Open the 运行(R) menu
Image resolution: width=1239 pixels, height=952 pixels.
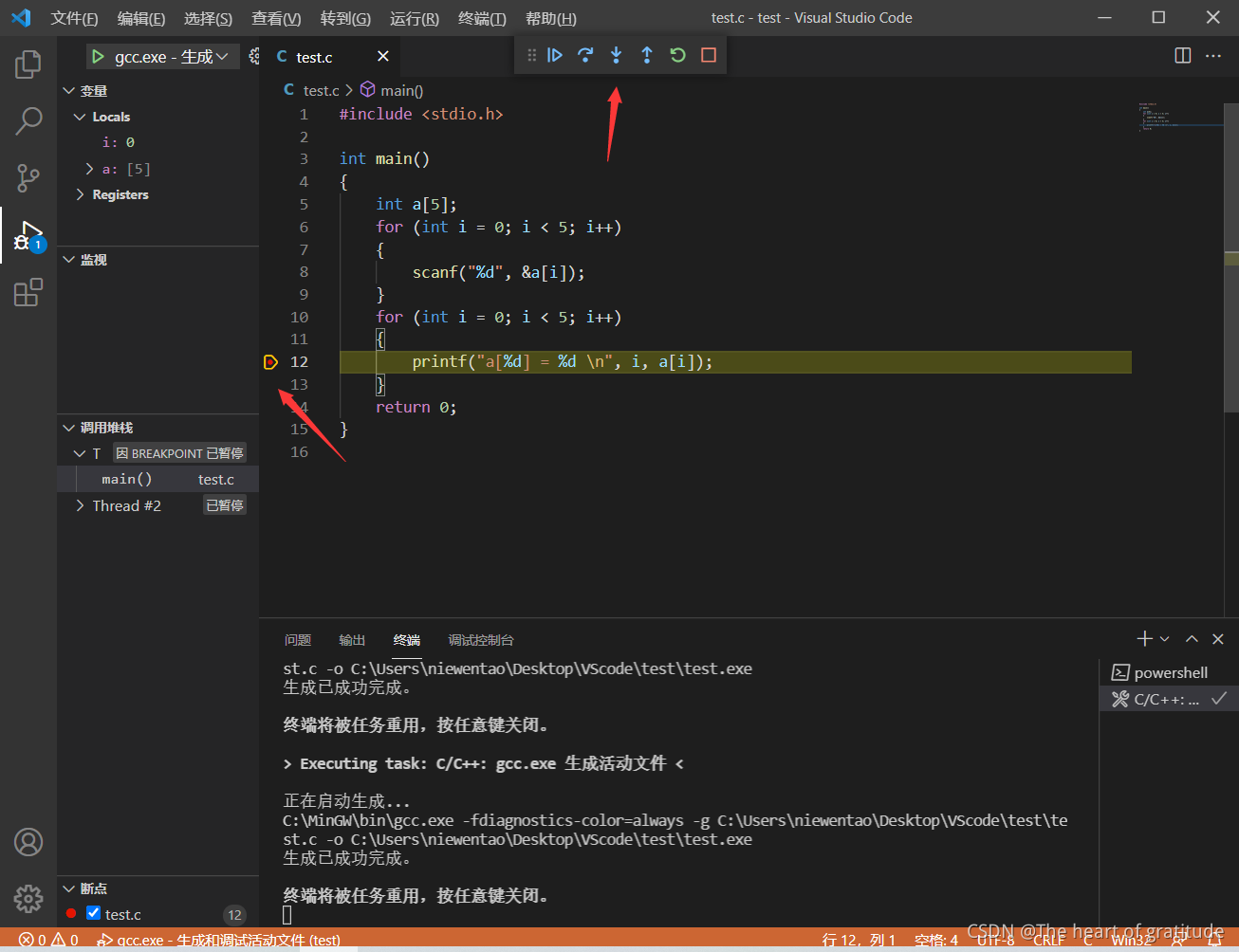(x=415, y=18)
